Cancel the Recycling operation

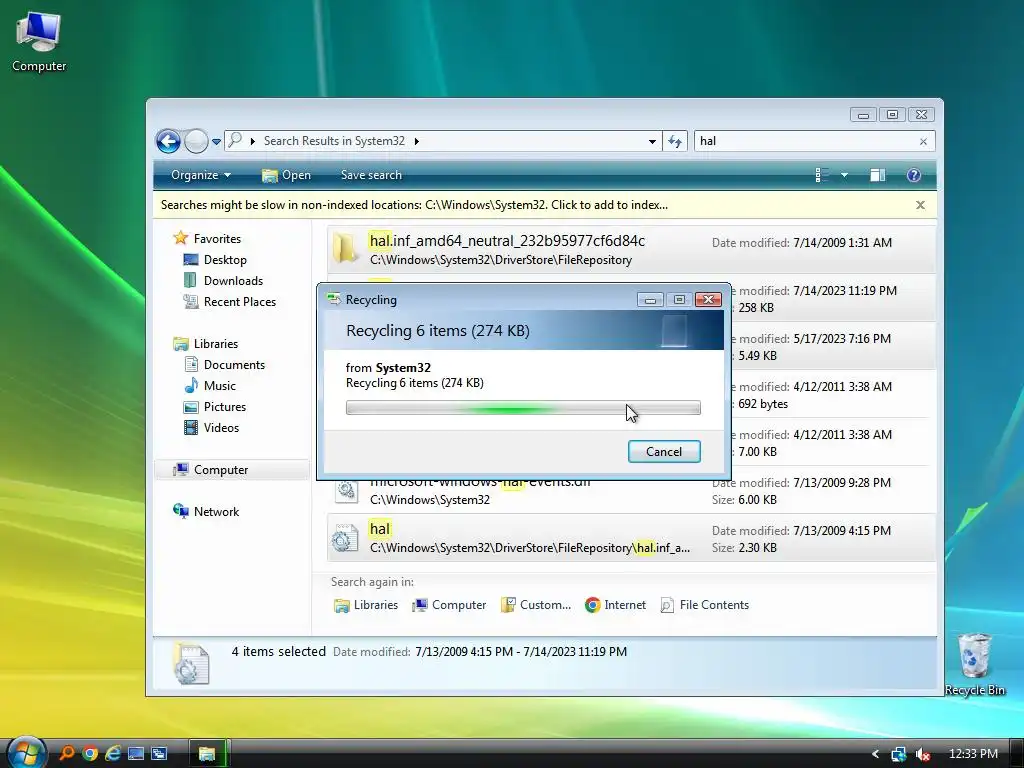(x=664, y=452)
